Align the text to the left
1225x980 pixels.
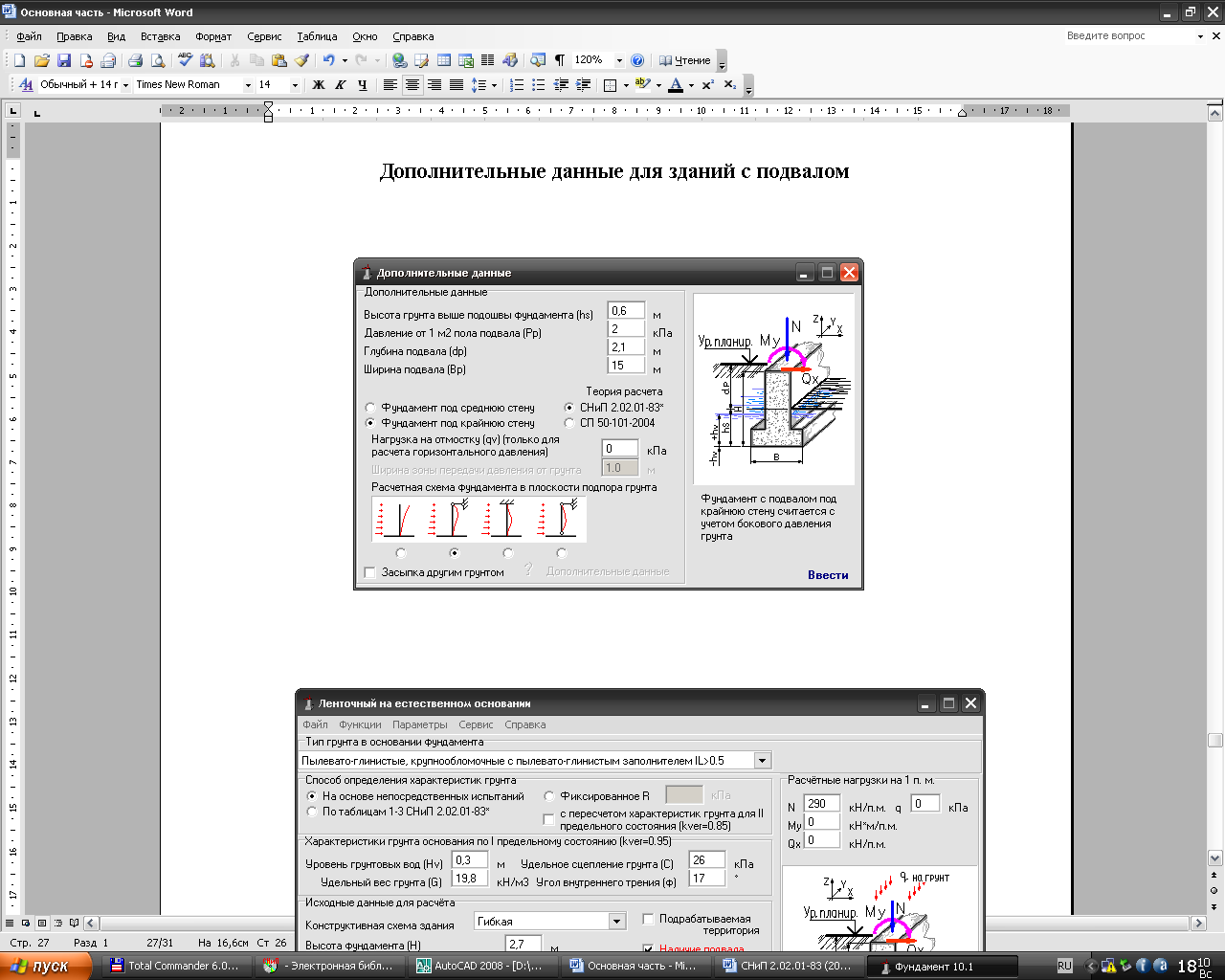390,84
